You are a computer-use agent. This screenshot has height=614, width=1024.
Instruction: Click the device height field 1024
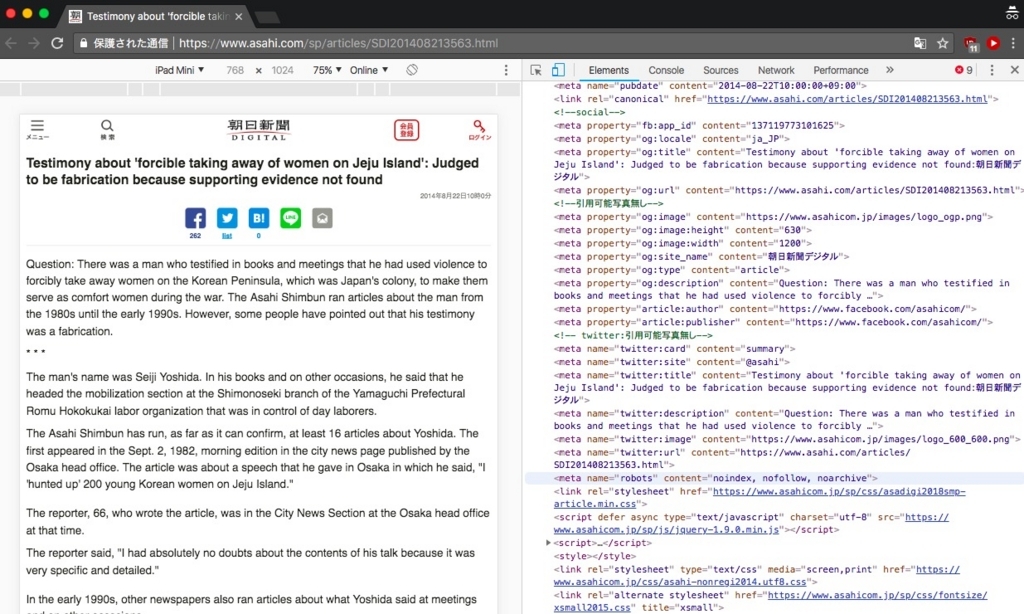tap(282, 70)
